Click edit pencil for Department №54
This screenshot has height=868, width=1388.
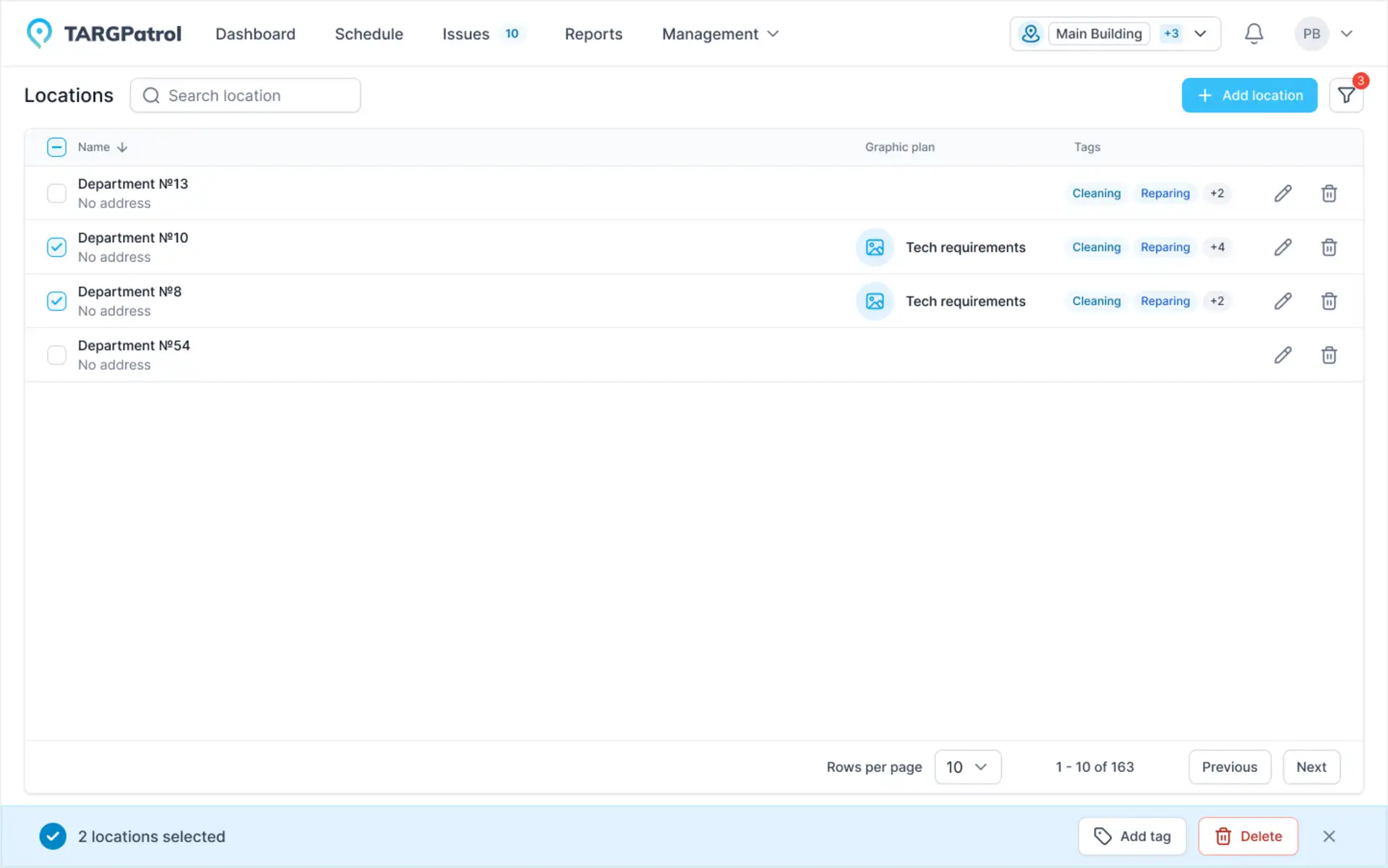(x=1282, y=355)
